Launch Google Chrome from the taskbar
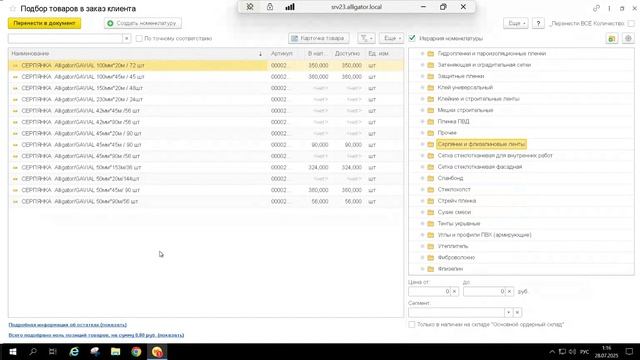The width and height of the screenshot is (640, 360). [x=136, y=352]
